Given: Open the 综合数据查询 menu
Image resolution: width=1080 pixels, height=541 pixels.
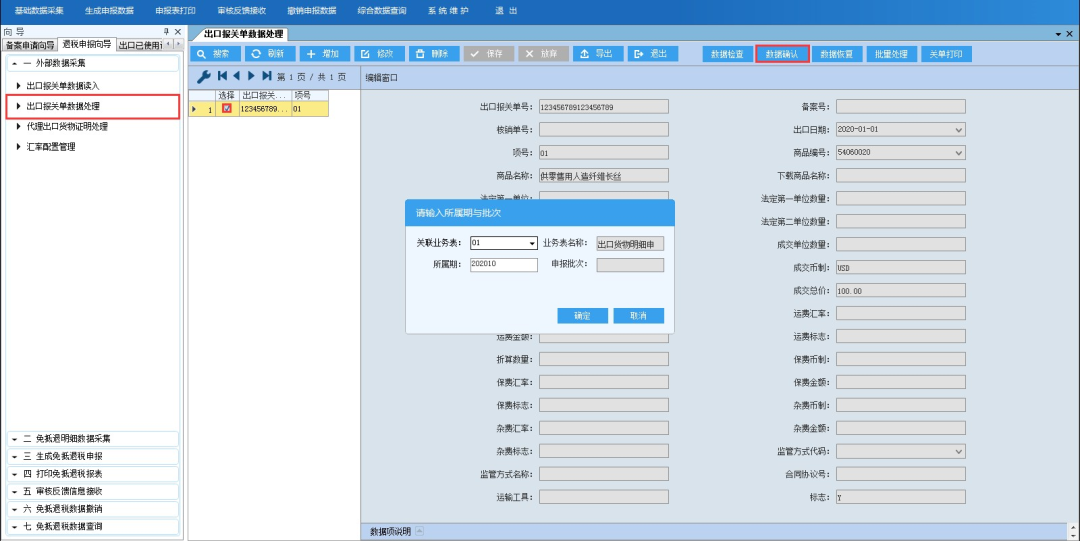Looking at the screenshot, I should click(382, 11).
